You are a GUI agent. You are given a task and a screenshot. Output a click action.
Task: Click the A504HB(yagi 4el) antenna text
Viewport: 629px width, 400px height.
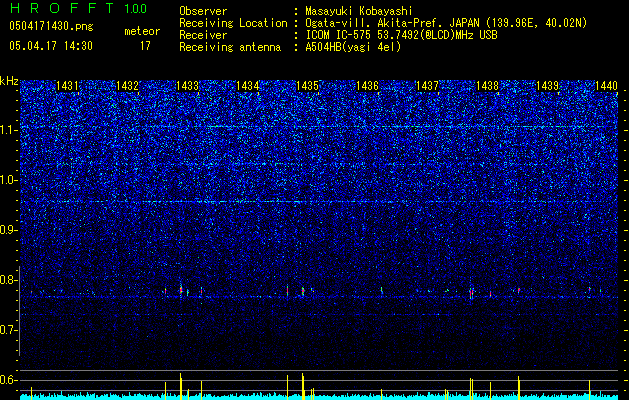pyautogui.click(x=353, y=47)
